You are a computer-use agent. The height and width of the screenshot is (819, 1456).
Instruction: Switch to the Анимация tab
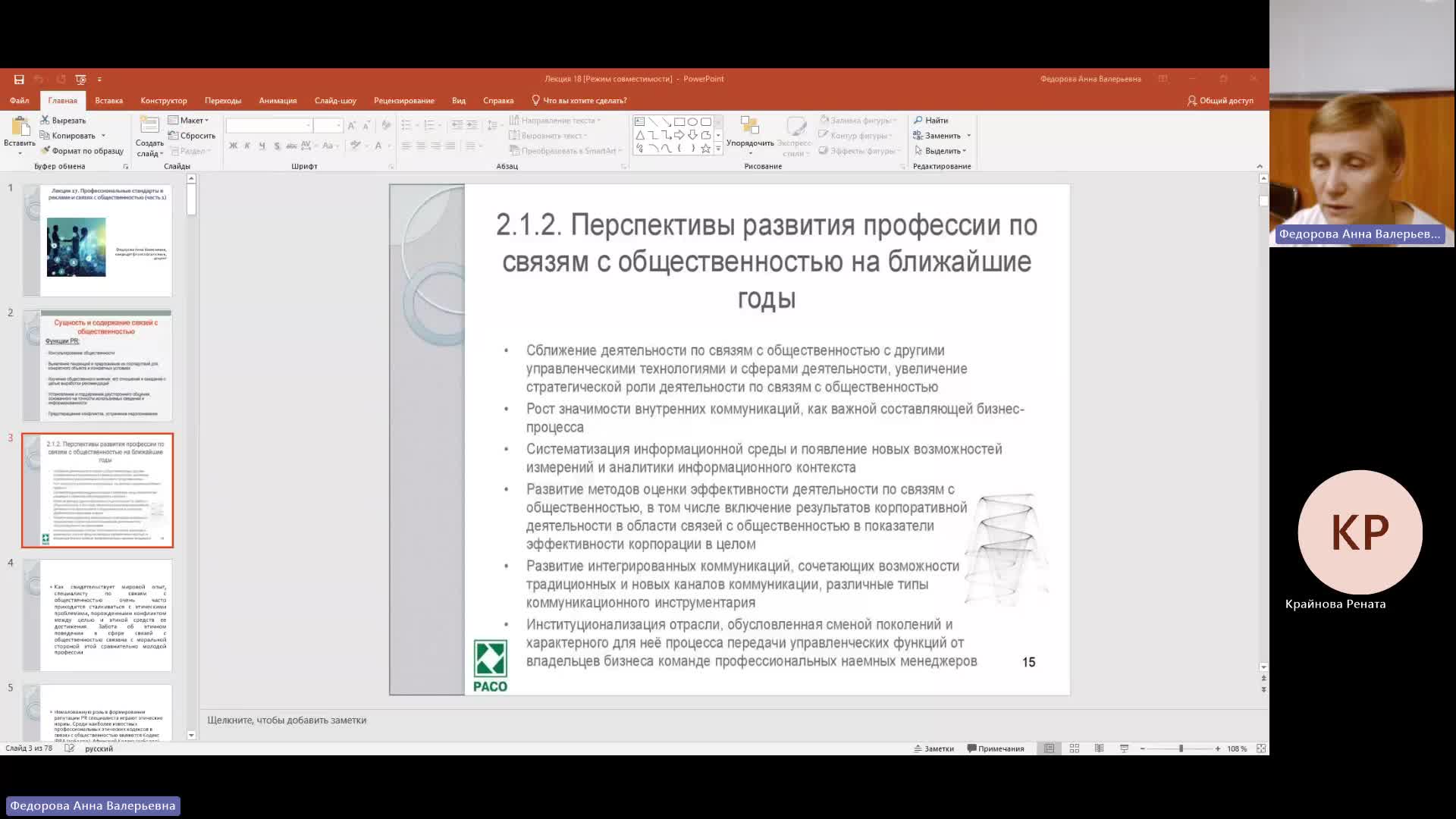click(278, 100)
